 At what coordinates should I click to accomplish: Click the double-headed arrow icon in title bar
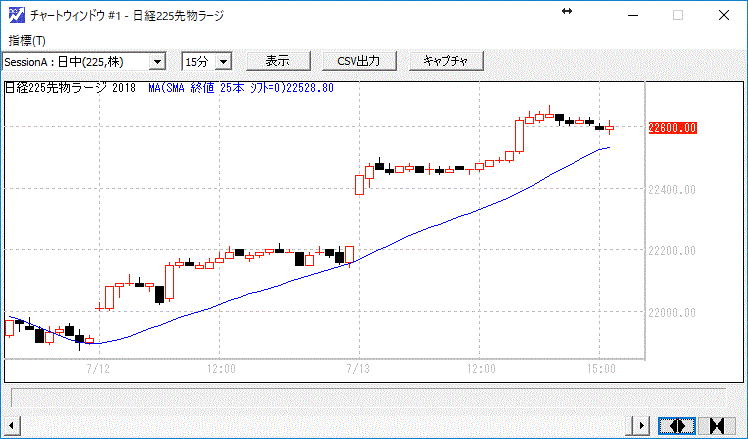coord(567,11)
